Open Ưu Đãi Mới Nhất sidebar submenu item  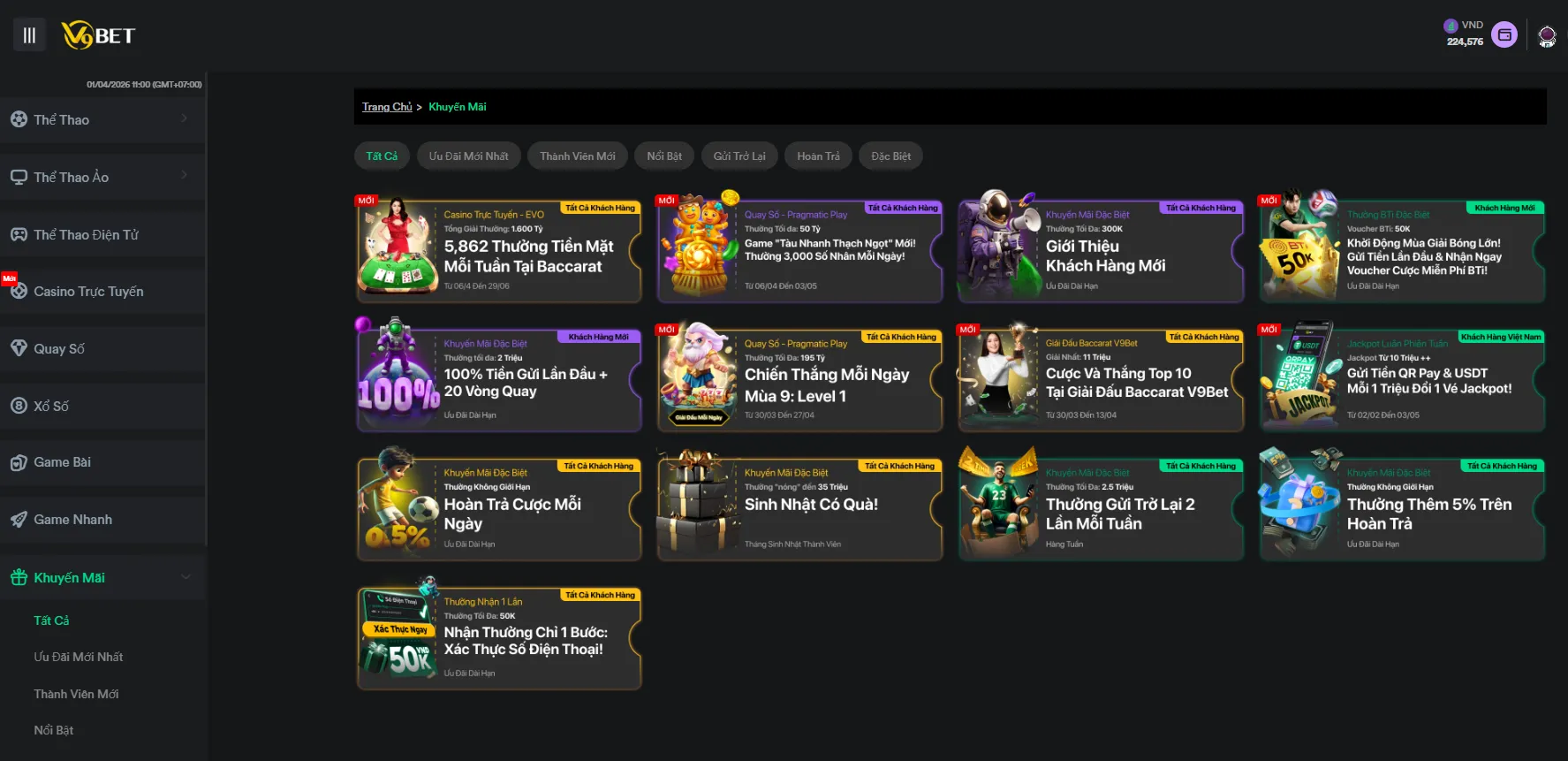pyautogui.click(x=79, y=657)
